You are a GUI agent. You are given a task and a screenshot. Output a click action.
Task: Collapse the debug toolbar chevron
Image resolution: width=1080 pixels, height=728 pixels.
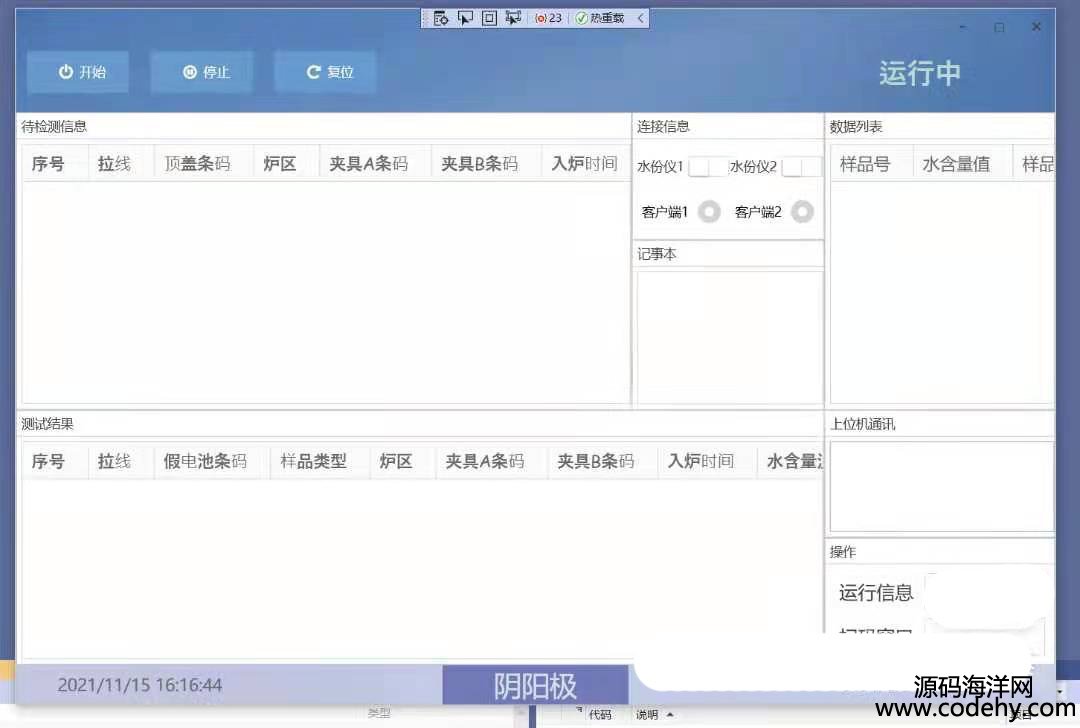coord(640,18)
